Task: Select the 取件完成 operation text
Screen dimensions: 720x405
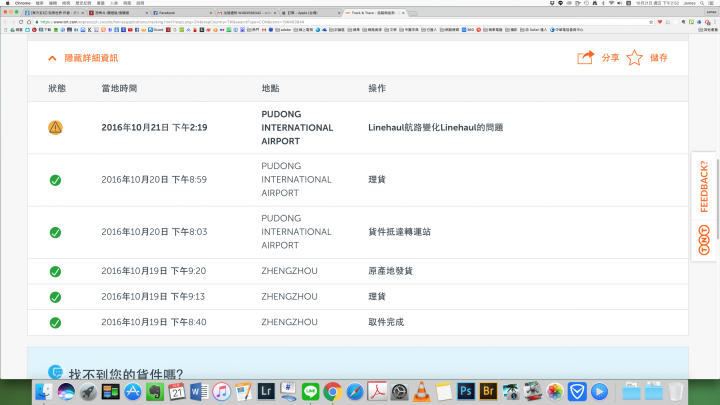Action: click(386, 322)
